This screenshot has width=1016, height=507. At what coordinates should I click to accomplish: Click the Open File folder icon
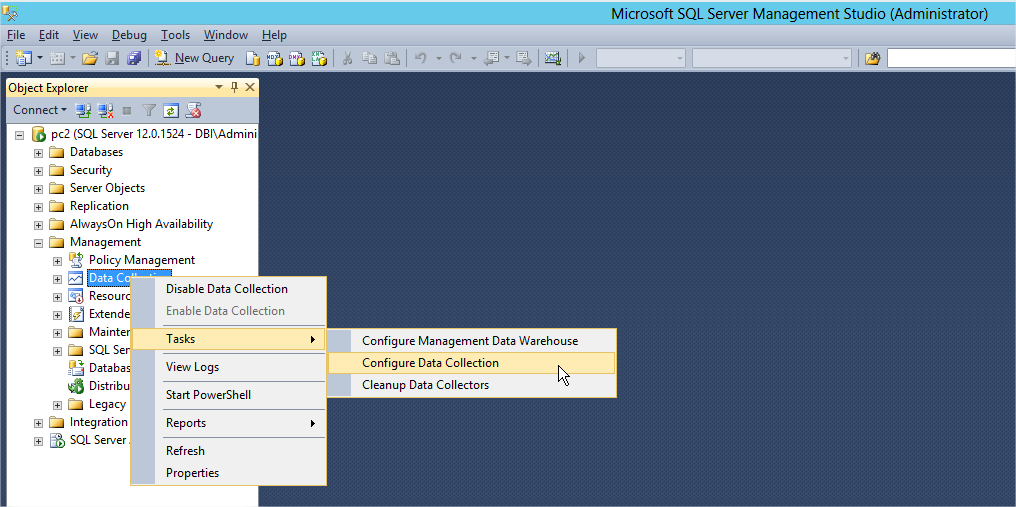tap(90, 58)
